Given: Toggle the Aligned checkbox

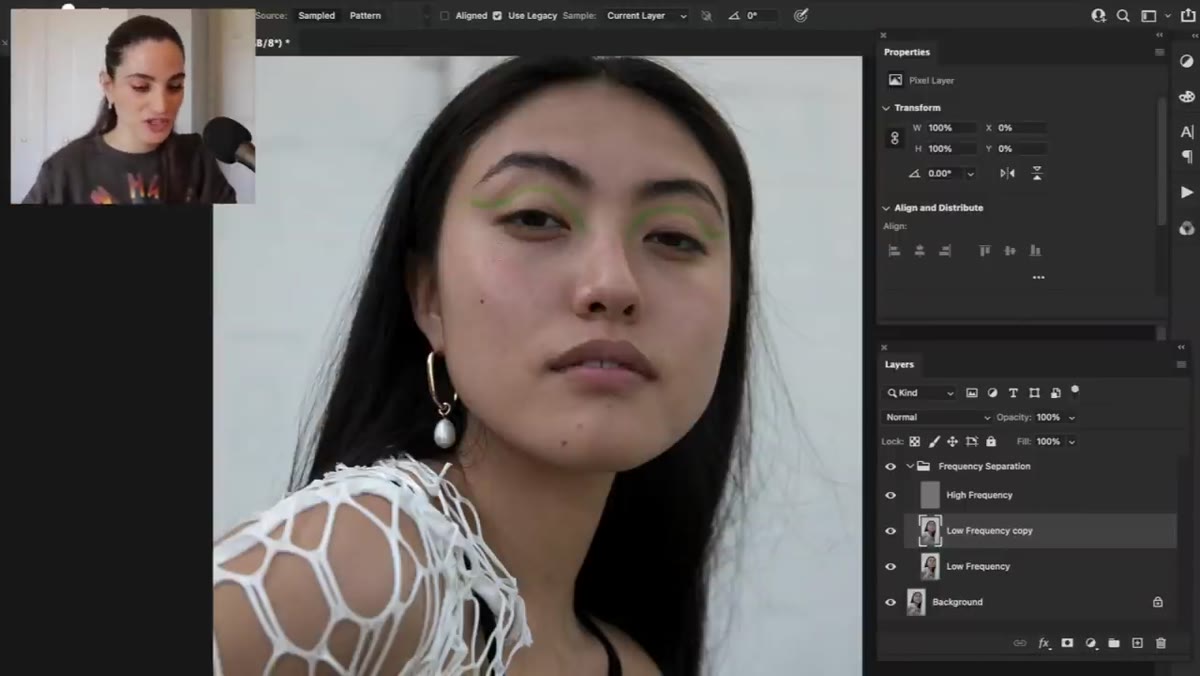Looking at the screenshot, I should (x=445, y=16).
